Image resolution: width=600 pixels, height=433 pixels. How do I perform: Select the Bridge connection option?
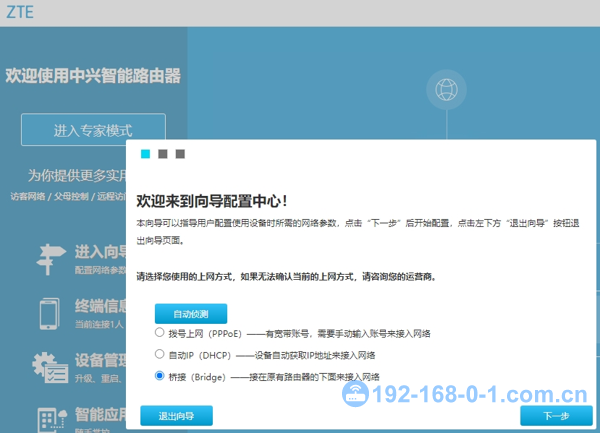click(160, 376)
